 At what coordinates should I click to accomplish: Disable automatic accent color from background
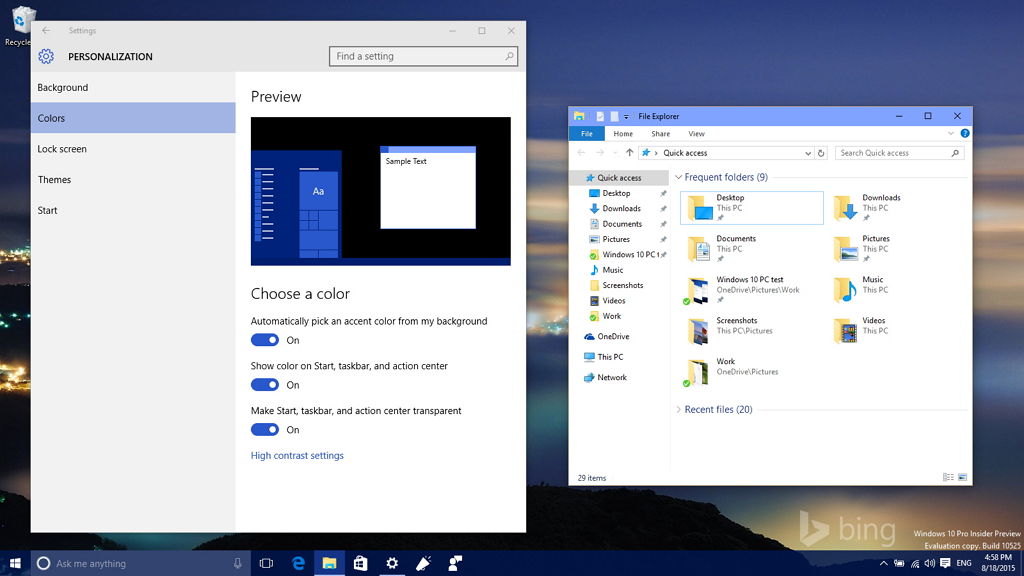click(x=263, y=340)
